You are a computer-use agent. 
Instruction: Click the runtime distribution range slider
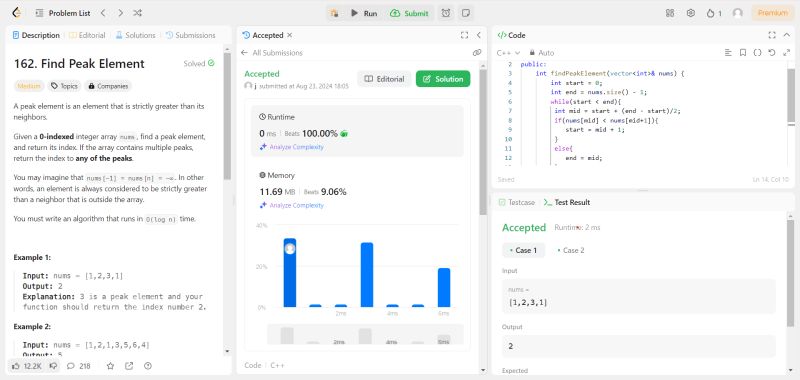click(365, 336)
